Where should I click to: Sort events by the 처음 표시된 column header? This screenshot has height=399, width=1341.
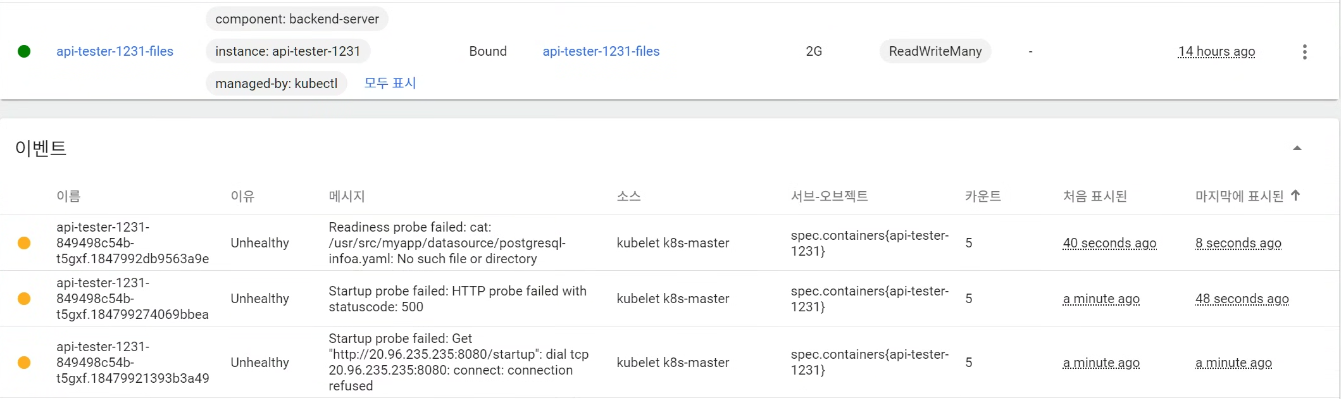(x=1095, y=196)
